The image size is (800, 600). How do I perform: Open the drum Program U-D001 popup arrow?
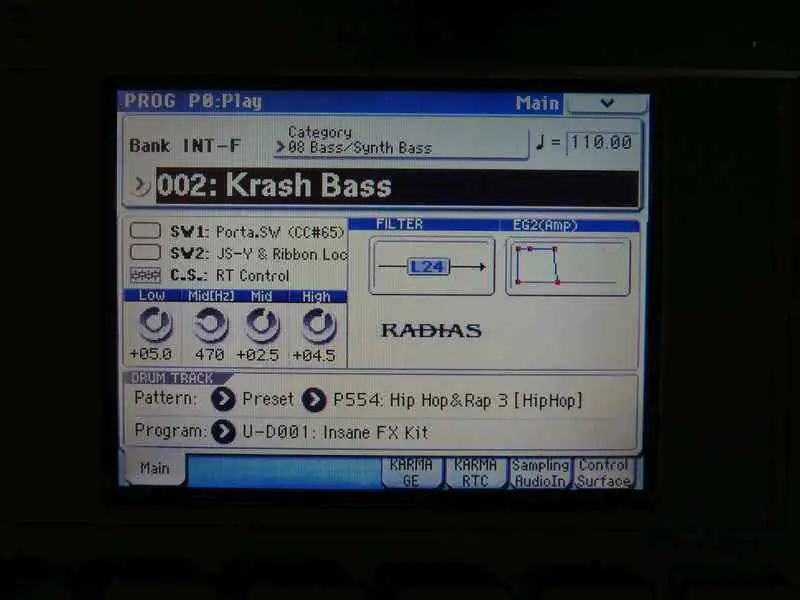coord(223,432)
